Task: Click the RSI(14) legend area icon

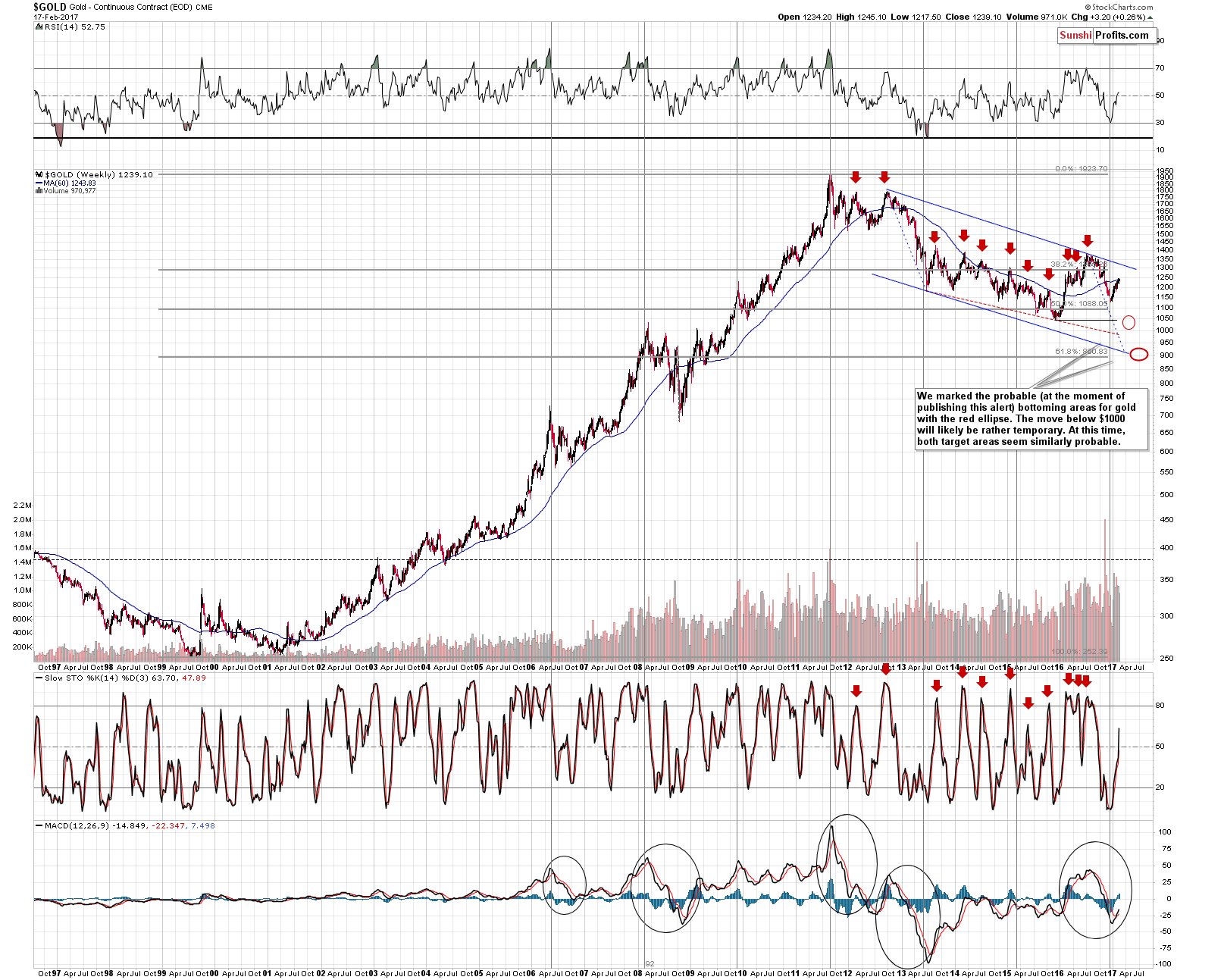Action: (40, 27)
